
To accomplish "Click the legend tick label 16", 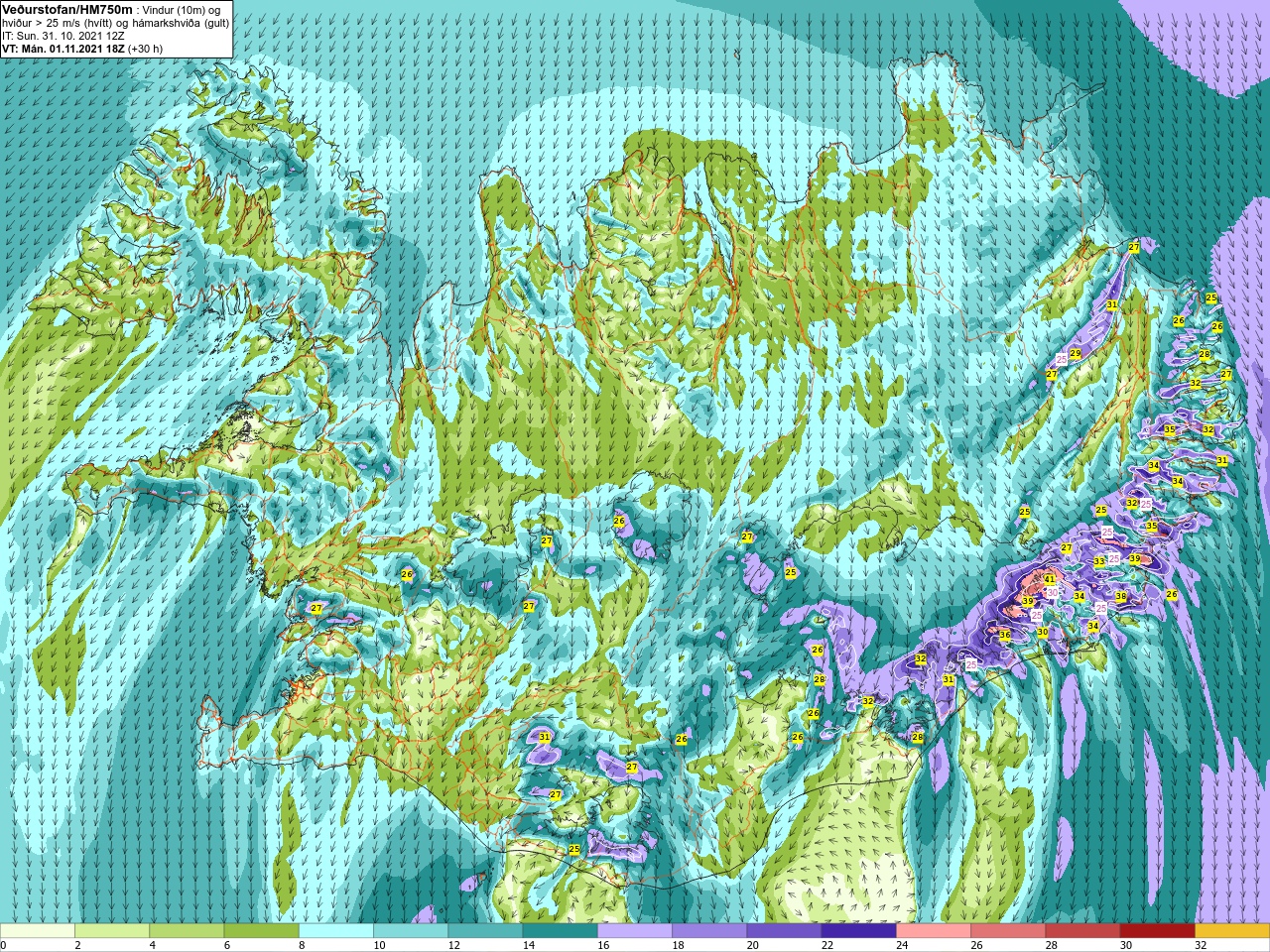I will (604, 945).
